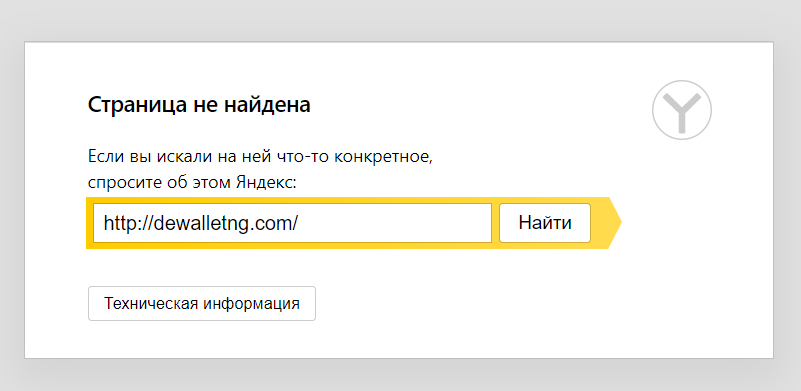
Task: Click the empty end of the search field after the URL
Action: click(x=393, y=223)
